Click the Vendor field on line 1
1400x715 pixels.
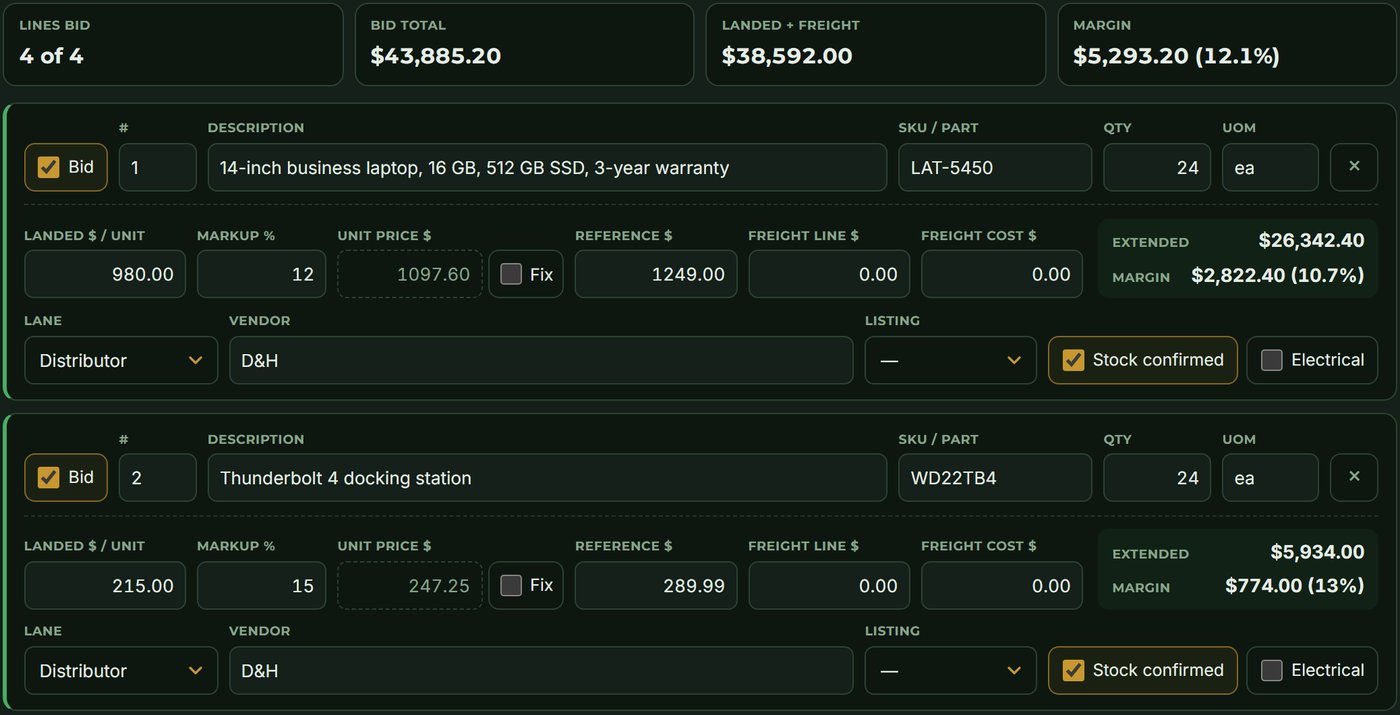541,360
